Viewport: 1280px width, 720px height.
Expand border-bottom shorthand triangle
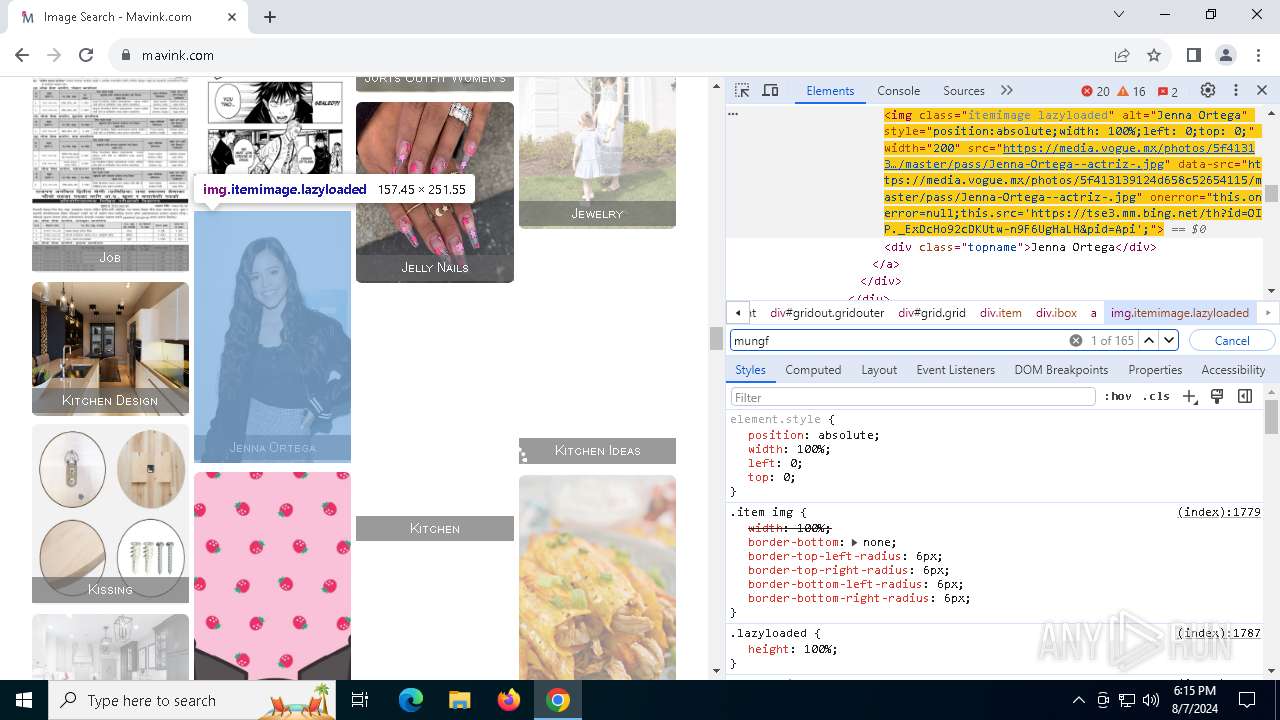(854, 542)
